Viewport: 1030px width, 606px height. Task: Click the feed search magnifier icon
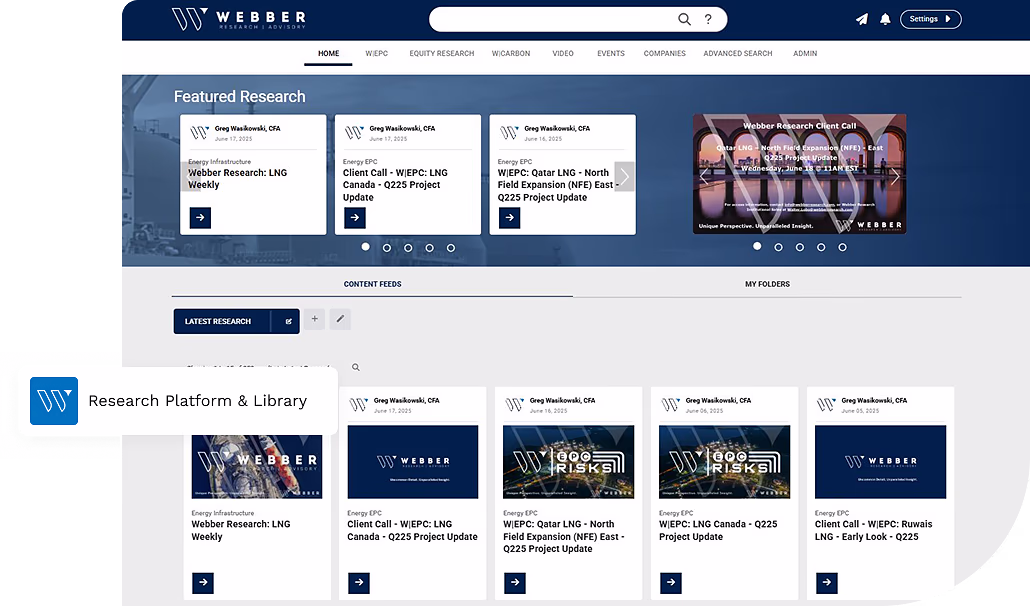point(355,368)
